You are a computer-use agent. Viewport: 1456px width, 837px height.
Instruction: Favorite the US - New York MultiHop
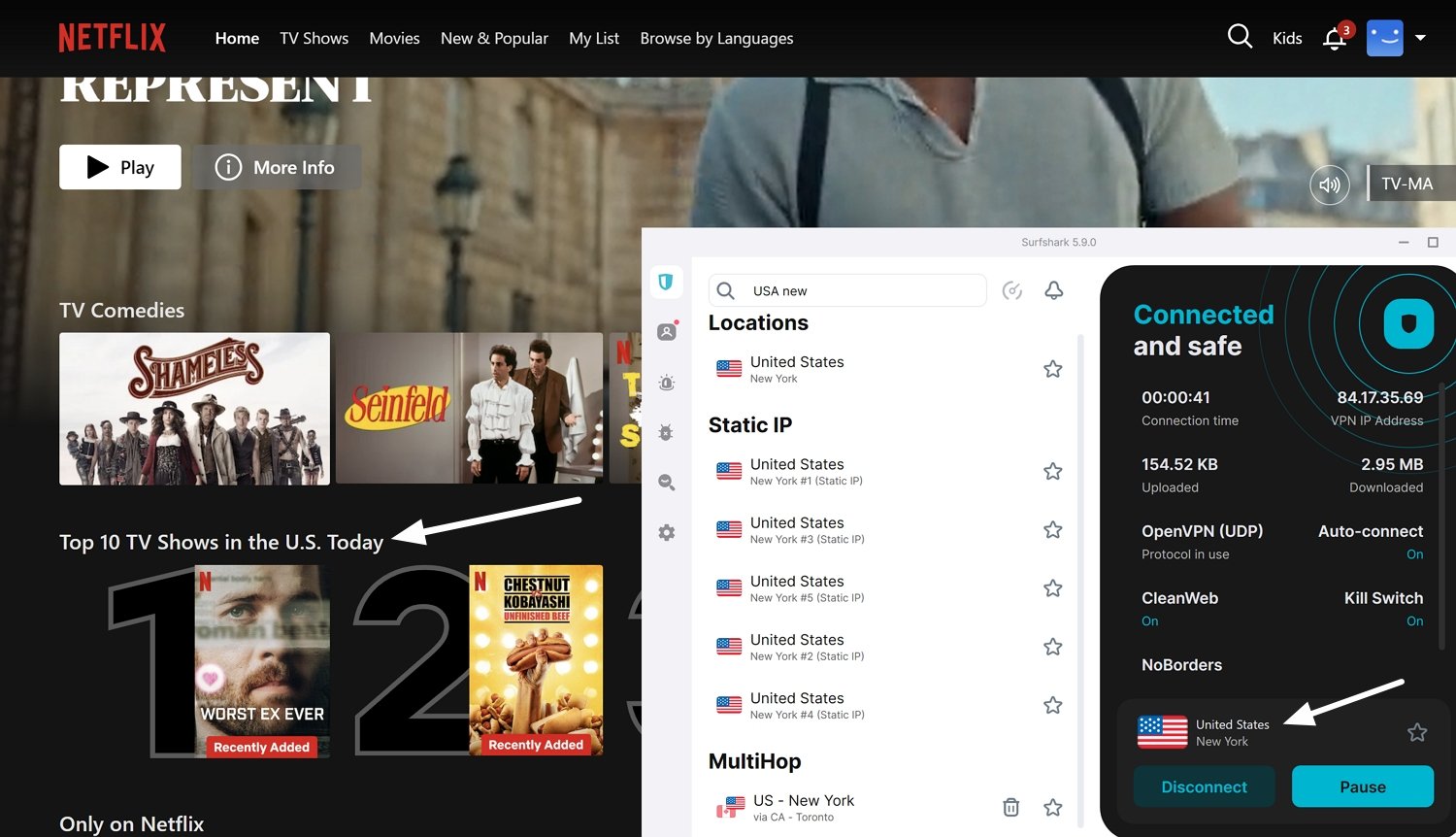tap(1052, 807)
